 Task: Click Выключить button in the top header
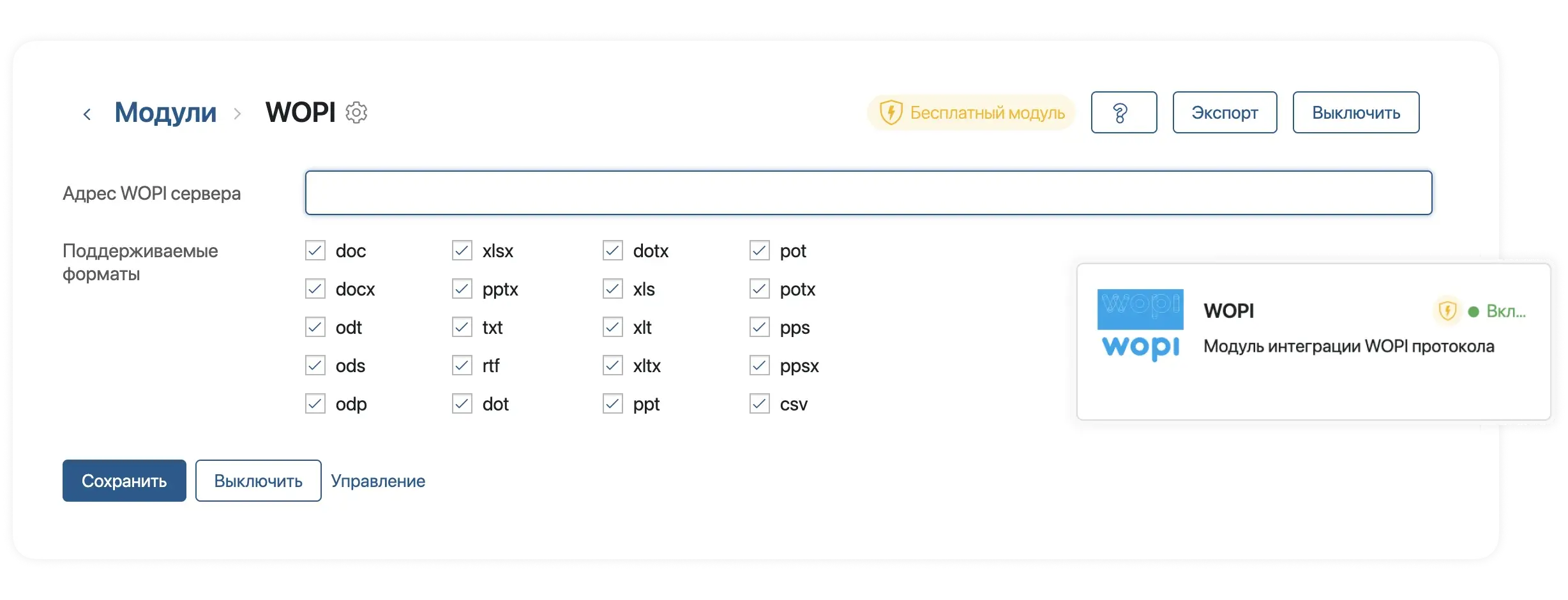[x=1355, y=112]
